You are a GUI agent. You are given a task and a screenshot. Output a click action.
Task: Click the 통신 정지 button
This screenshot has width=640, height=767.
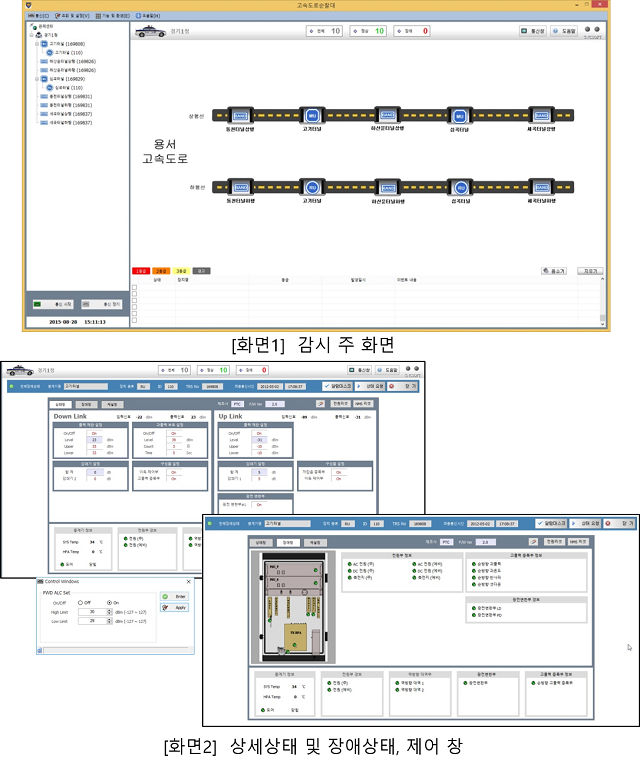tap(101, 304)
